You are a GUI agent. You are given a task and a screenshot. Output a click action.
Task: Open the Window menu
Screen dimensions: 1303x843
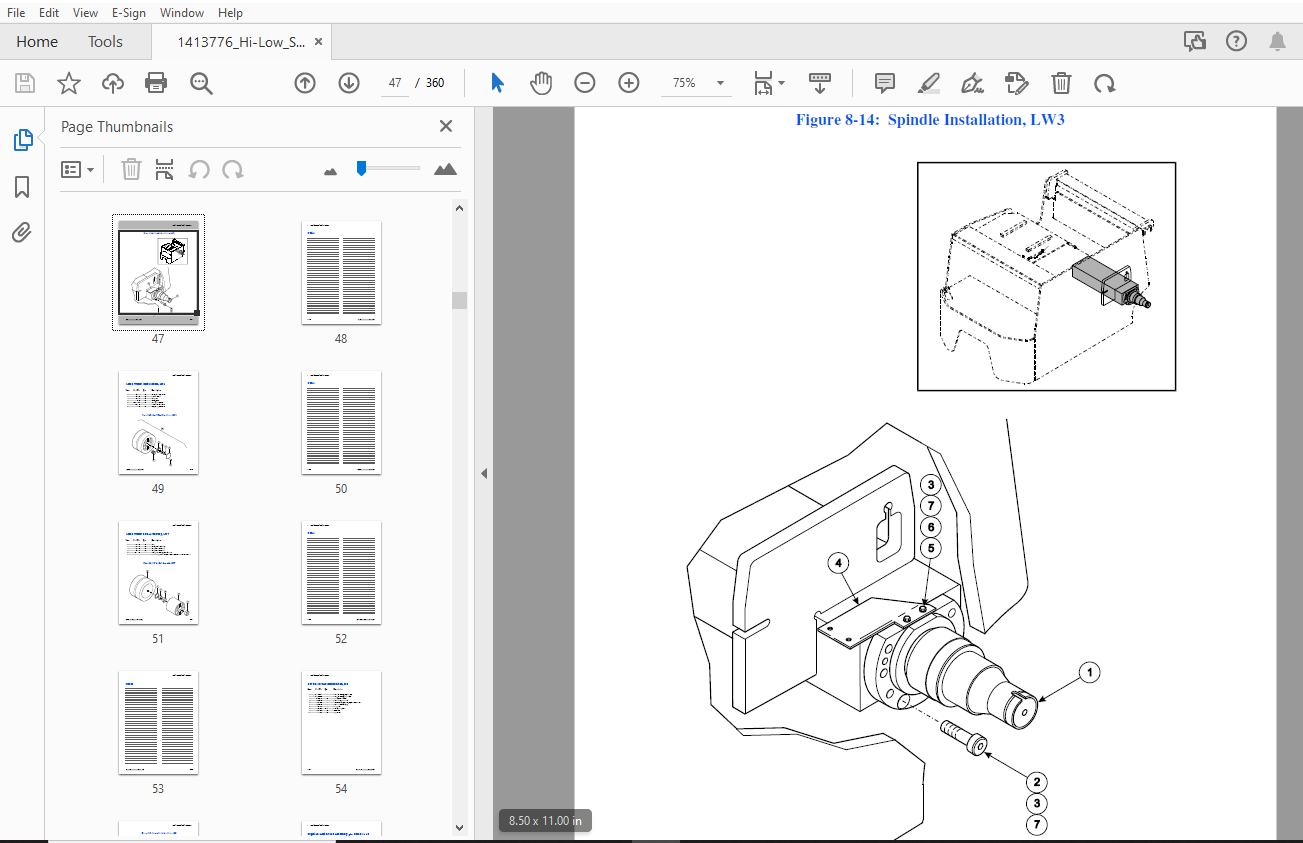tap(182, 13)
